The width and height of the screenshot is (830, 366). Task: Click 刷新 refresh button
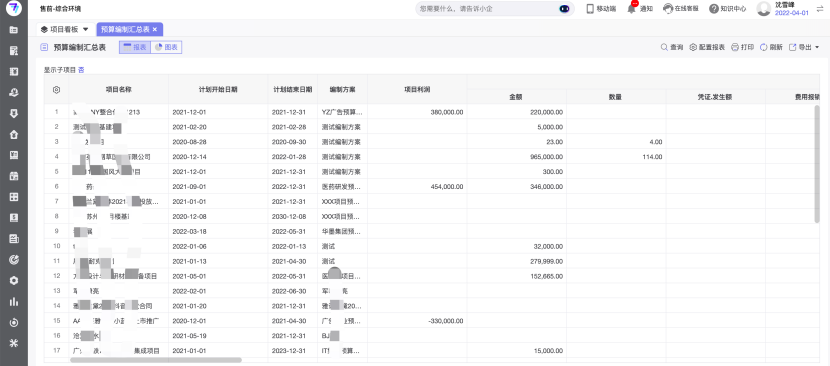[771, 47]
